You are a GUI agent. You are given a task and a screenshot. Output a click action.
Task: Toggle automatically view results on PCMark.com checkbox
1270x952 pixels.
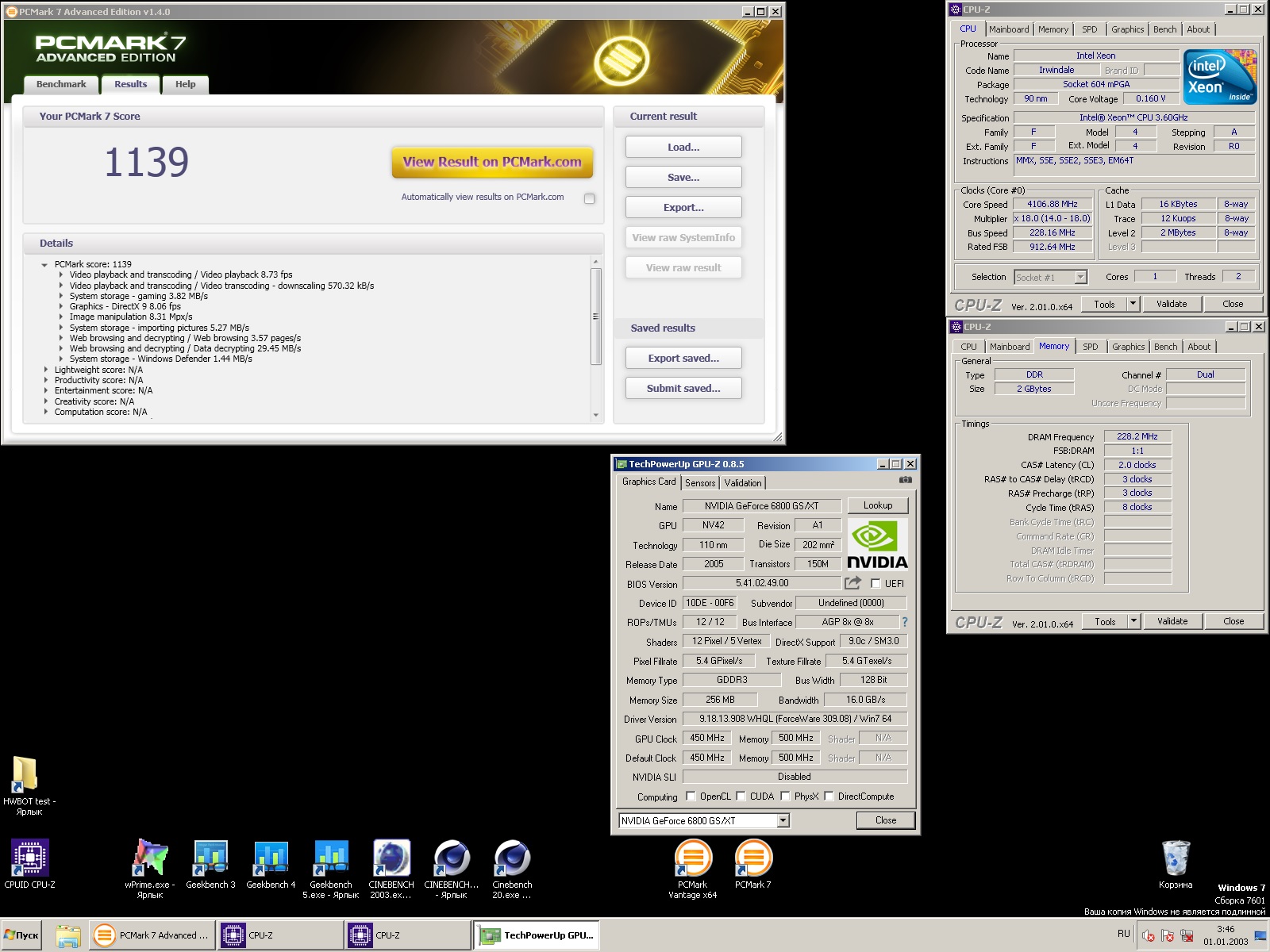tap(589, 198)
